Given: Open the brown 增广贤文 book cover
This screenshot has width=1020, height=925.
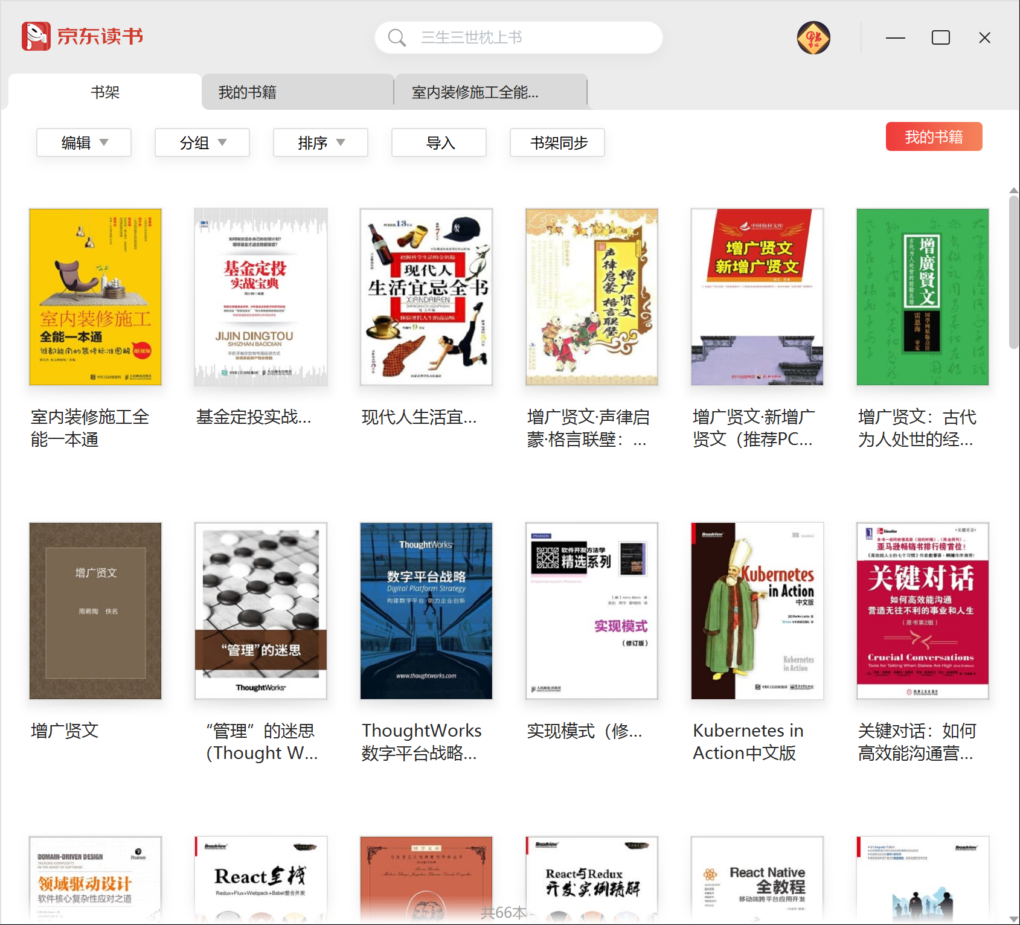Looking at the screenshot, I should tap(95, 611).
